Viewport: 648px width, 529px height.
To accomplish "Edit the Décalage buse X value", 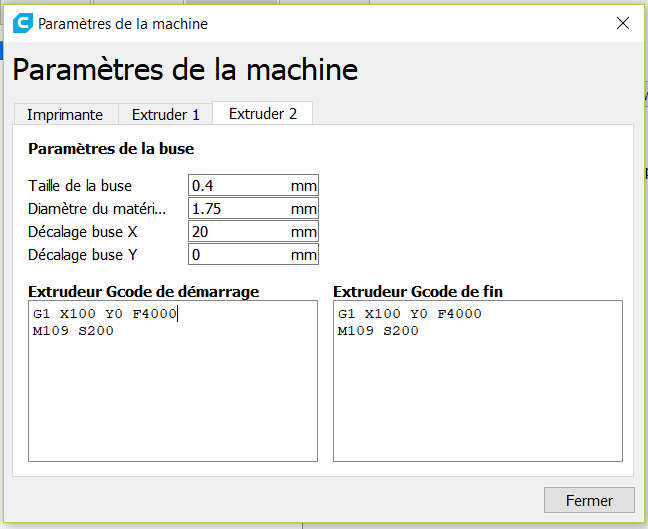I will pyautogui.click(x=240, y=232).
